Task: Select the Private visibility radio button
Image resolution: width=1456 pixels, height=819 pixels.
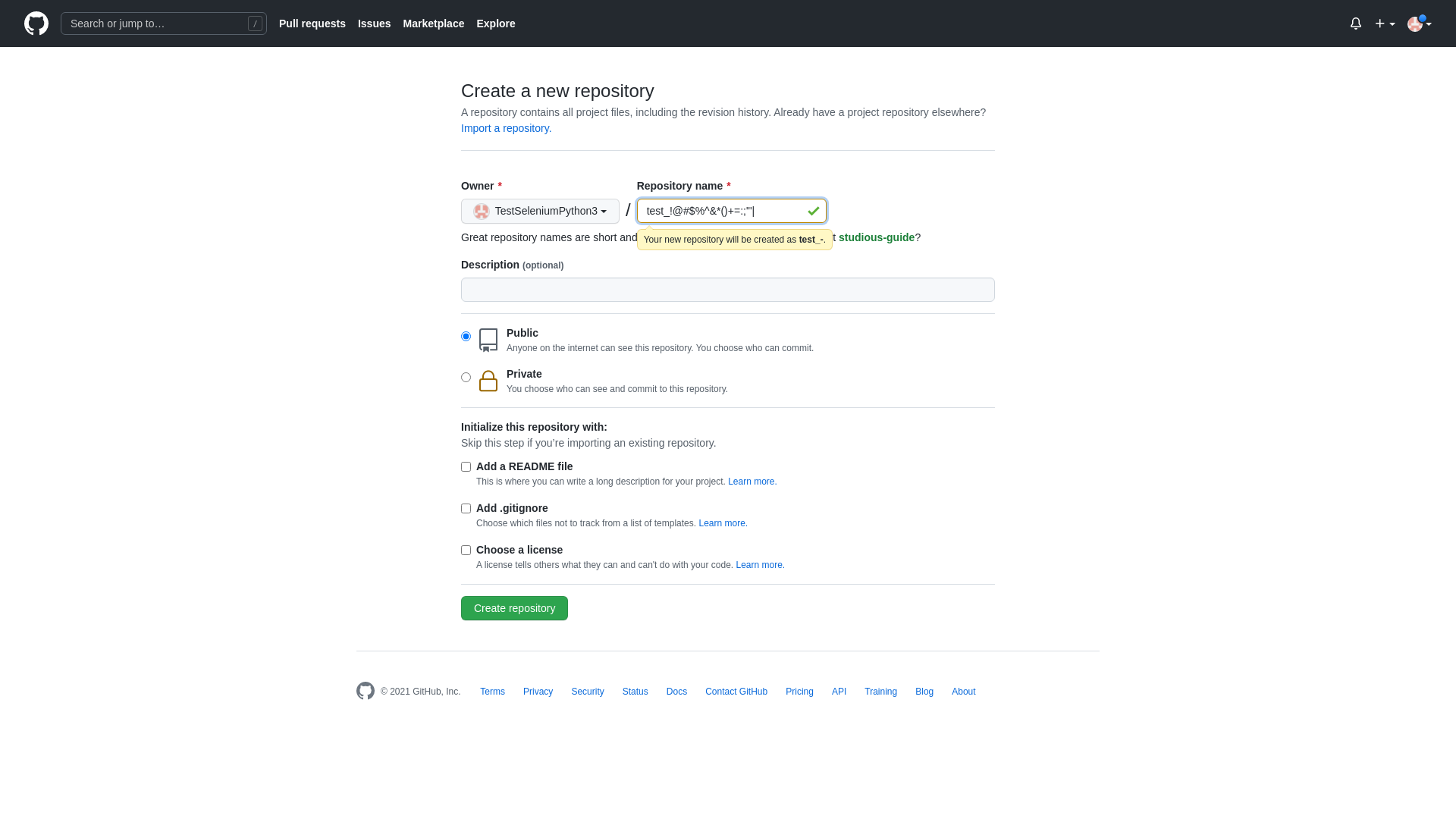Action: point(466,378)
